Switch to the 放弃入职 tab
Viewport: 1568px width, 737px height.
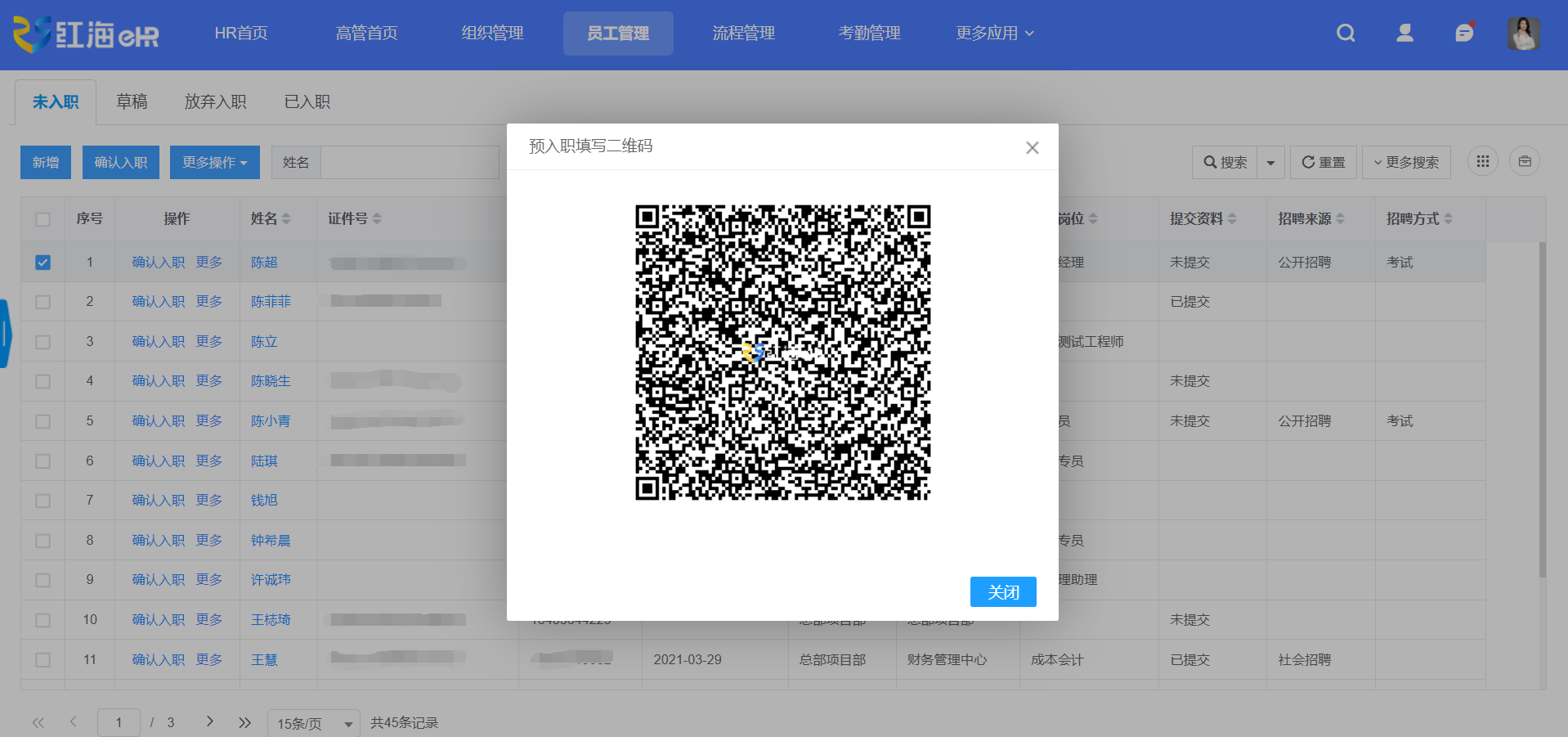(216, 101)
